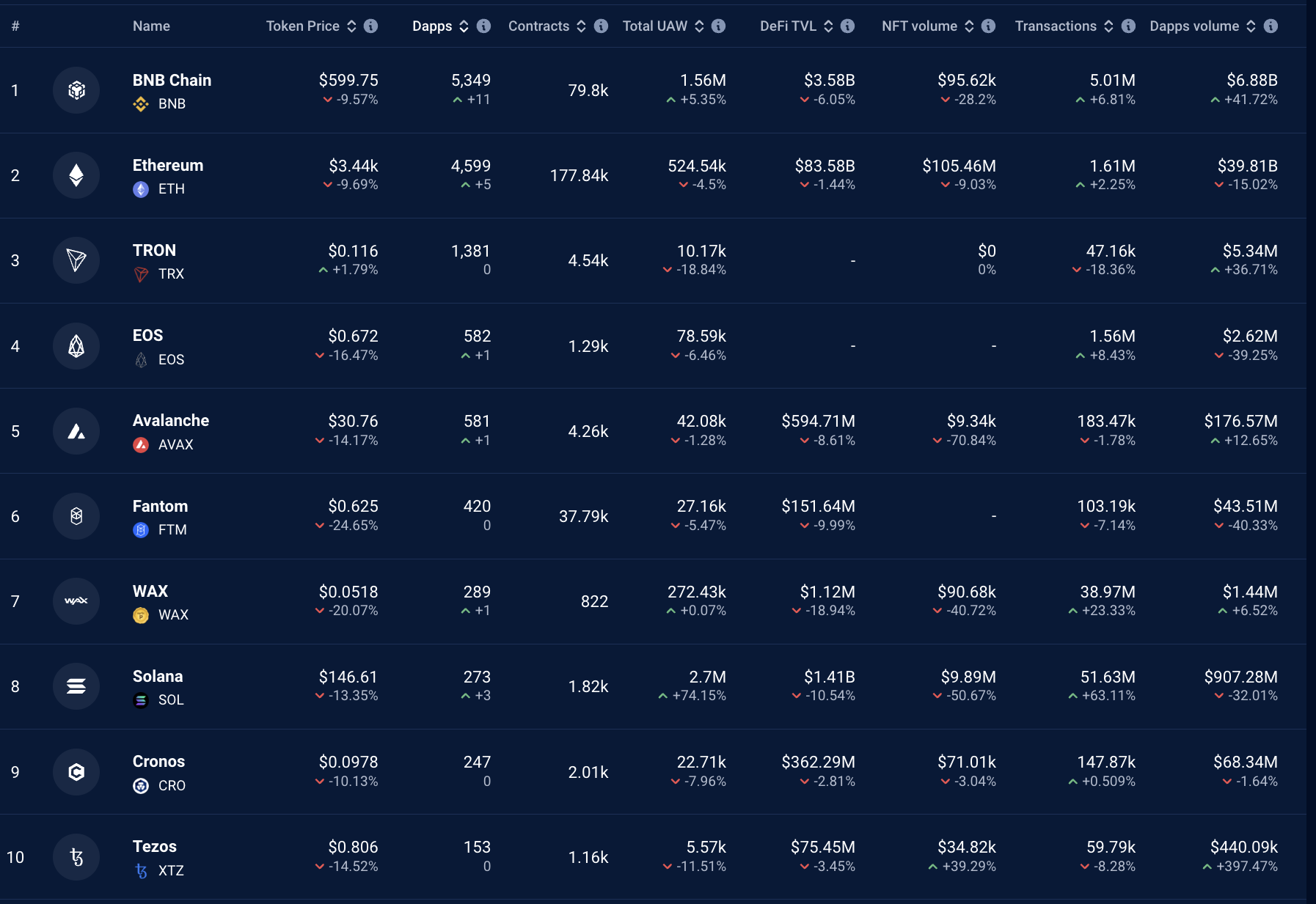This screenshot has height=904, width=1316.
Task: Click the info icon next to DeFi TVL
Action: 847,26
